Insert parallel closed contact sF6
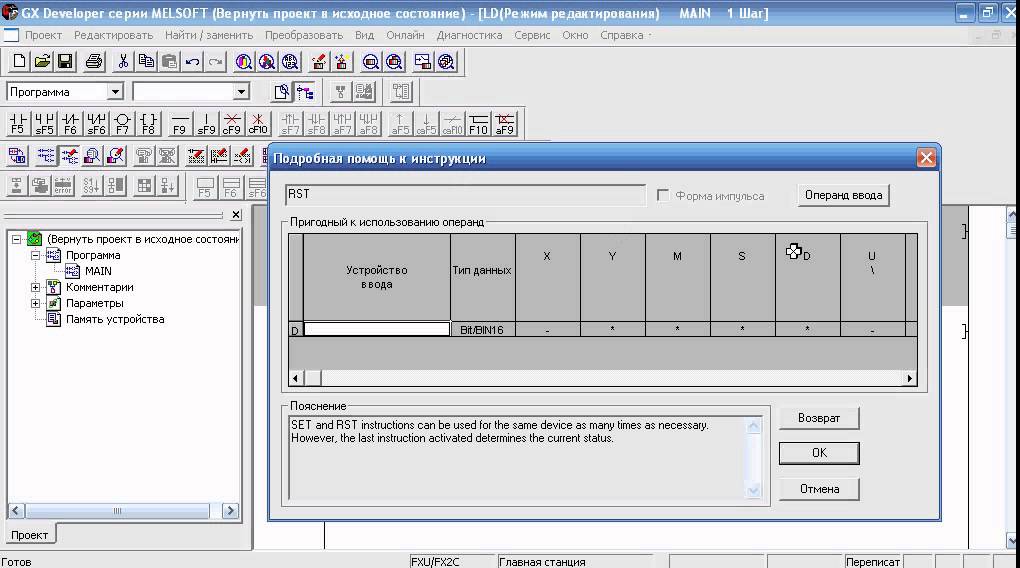Screen dimensions: 1020x568 point(96,124)
